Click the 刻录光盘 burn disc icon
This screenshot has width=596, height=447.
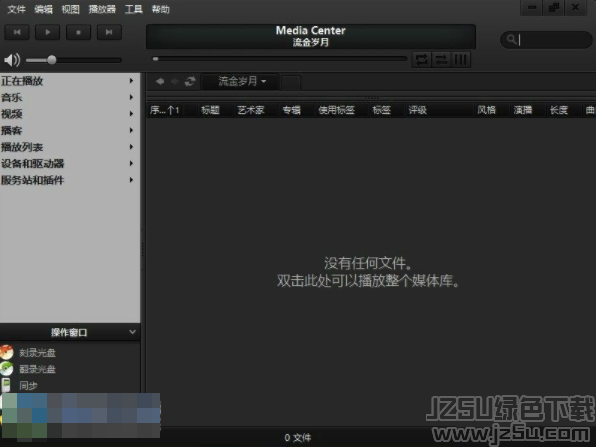6,353
